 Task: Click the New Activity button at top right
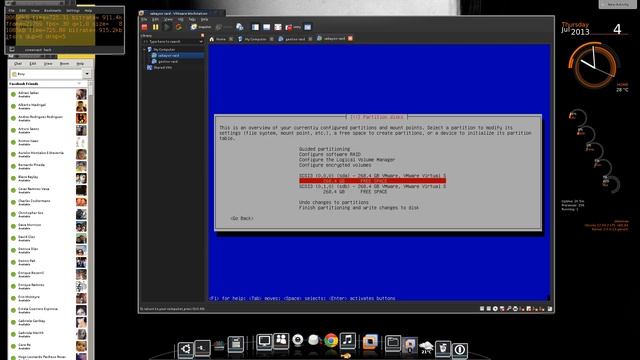click(x=618, y=4)
